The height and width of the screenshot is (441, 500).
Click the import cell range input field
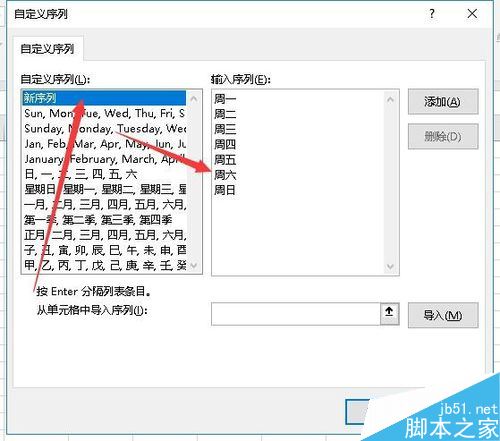click(296, 314)
